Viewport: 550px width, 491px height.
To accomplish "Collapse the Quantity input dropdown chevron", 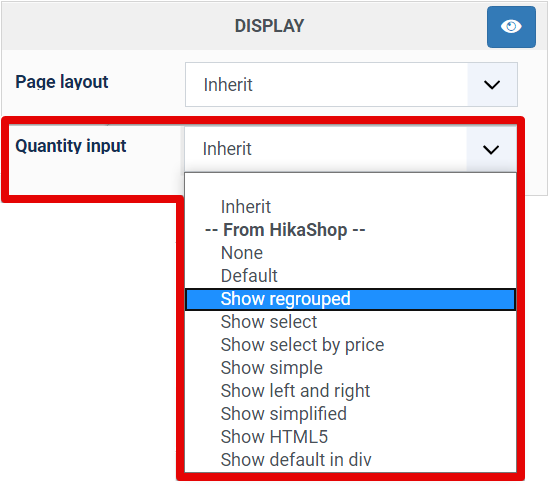I will [x=491, y=149].
